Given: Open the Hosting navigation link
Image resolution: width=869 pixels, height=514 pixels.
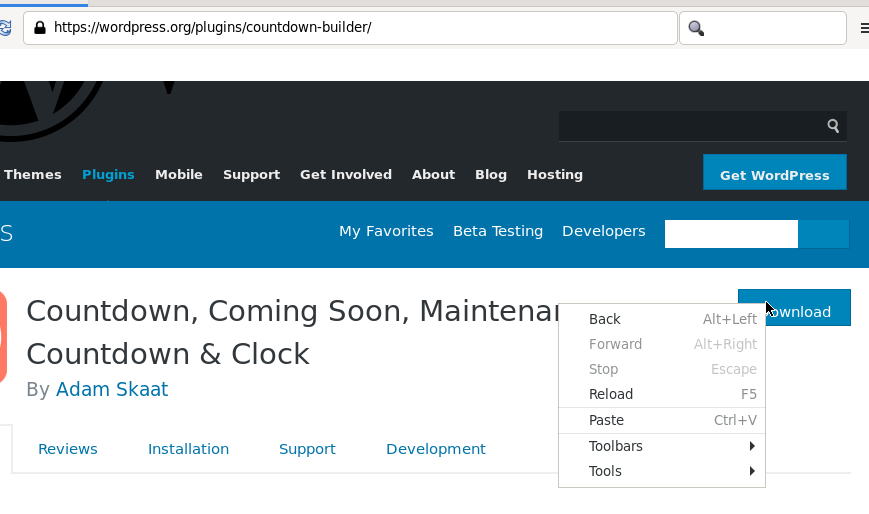Looking at the screenshot, I should [x=555, y=175].
